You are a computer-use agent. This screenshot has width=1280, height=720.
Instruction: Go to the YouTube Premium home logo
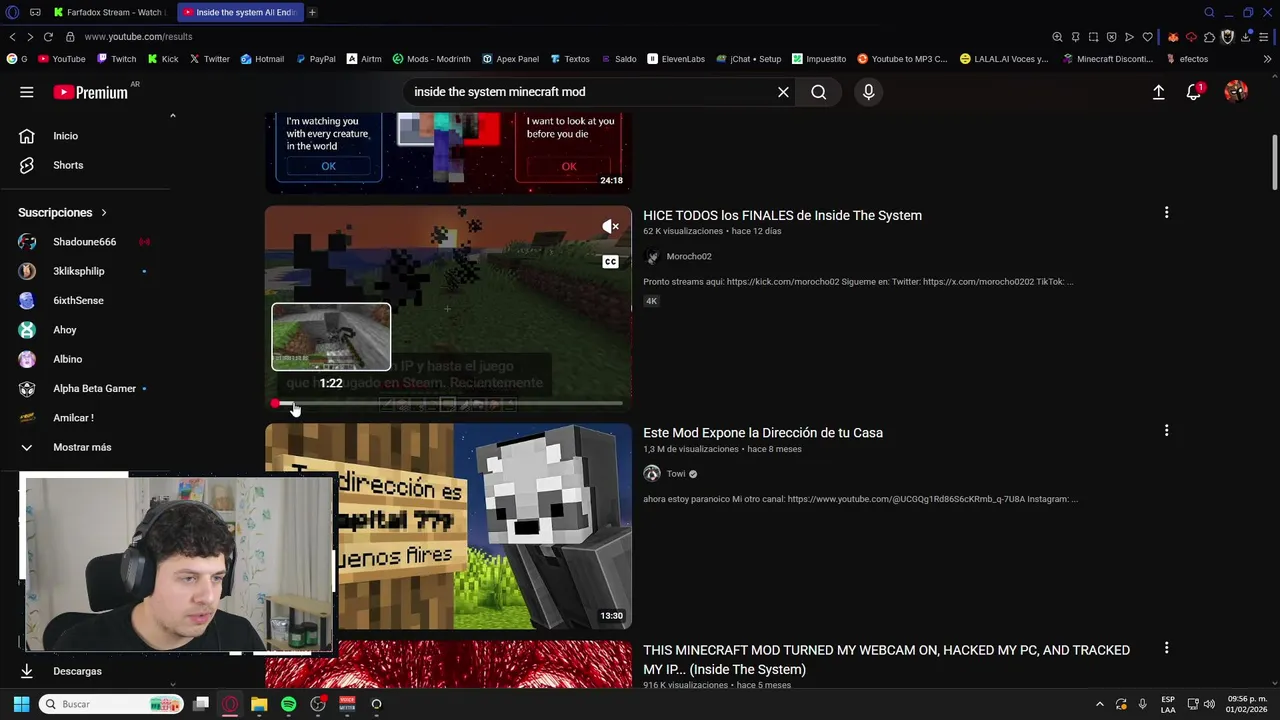coord(91,92)
